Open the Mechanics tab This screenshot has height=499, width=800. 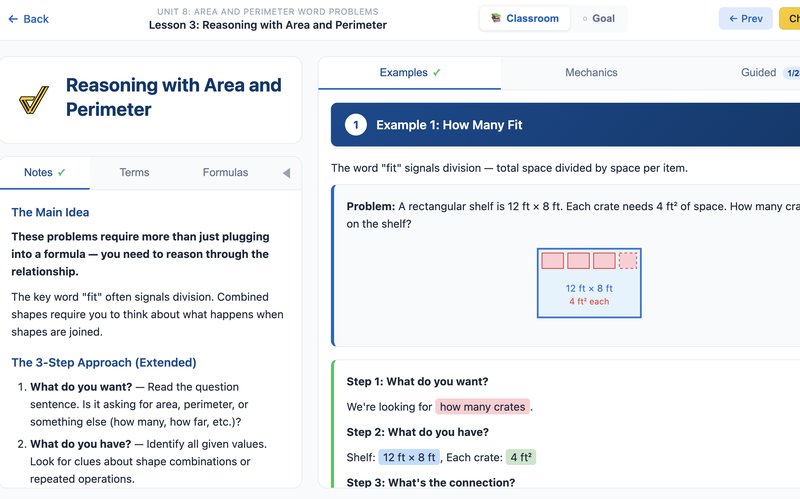(591, 72)
